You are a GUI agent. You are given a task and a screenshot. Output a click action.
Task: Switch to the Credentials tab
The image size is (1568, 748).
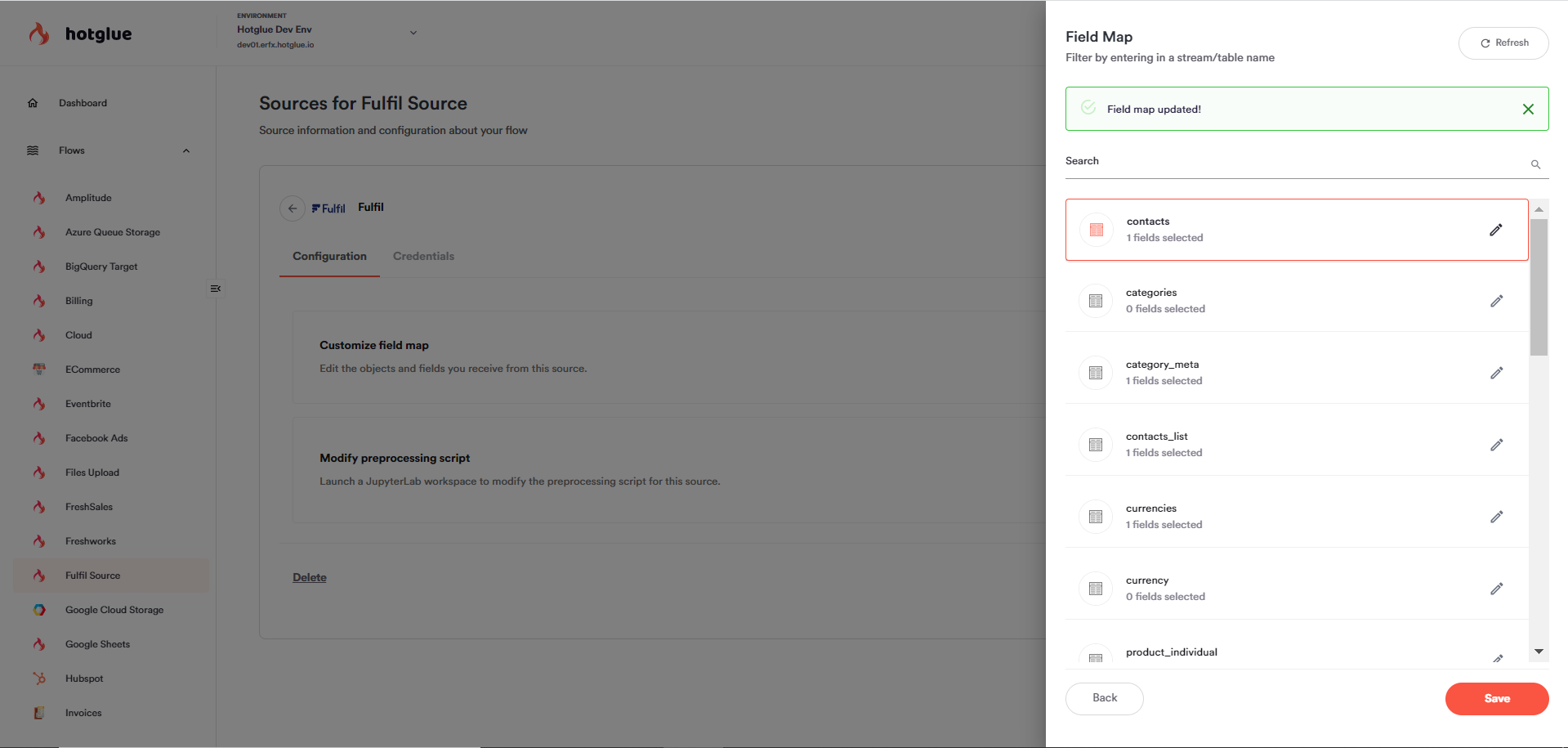click(x=423, y=256)
